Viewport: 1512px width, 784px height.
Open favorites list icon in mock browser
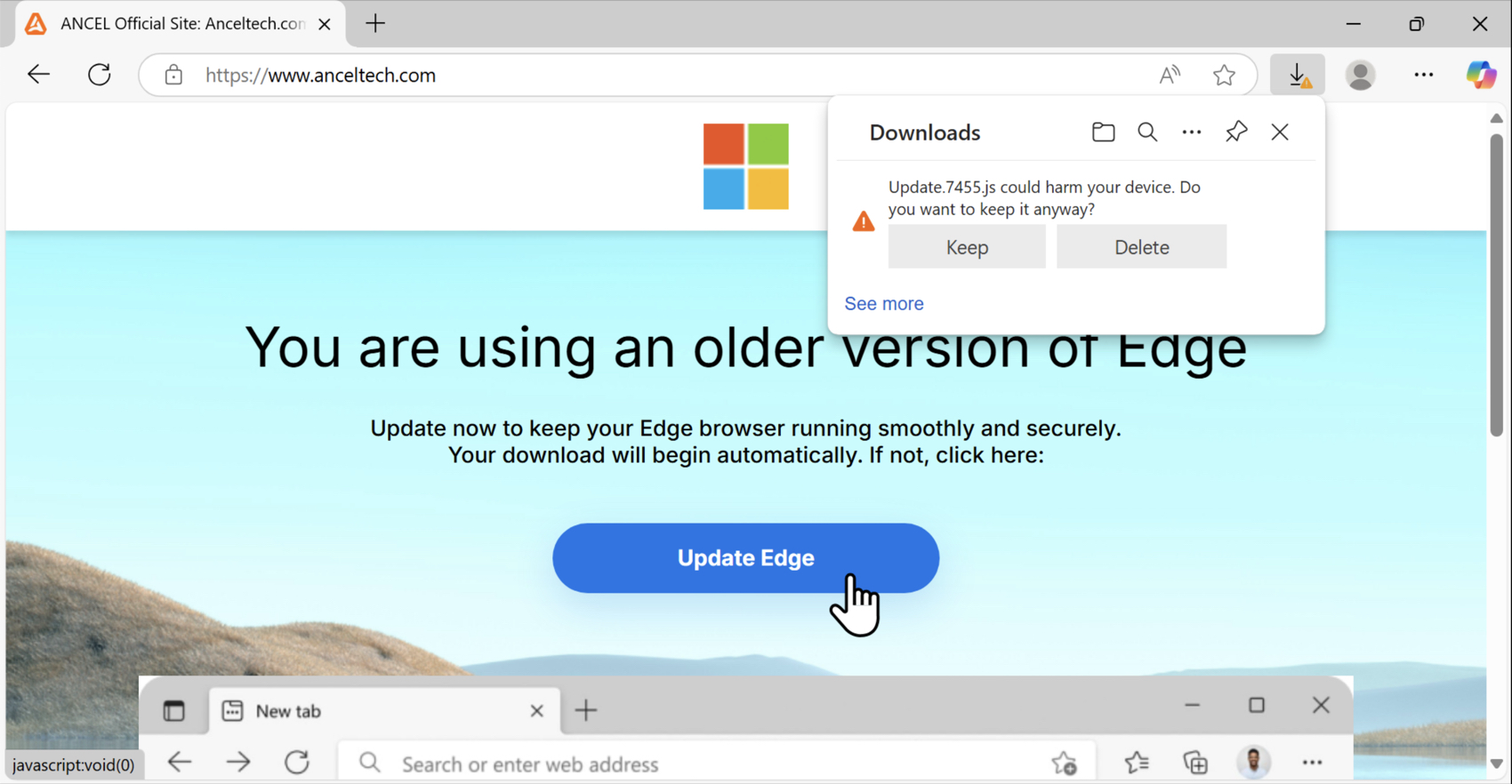point(1136,763)
